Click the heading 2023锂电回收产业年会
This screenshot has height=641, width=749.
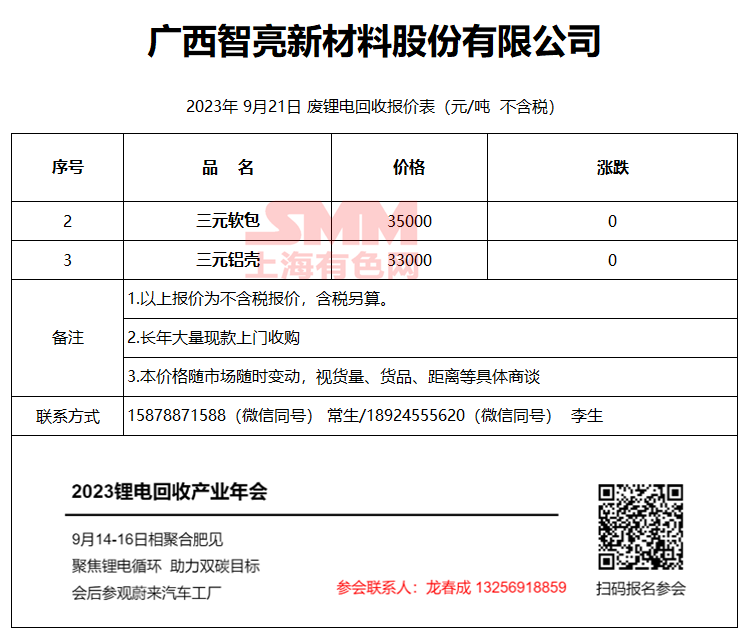(170, 491)
